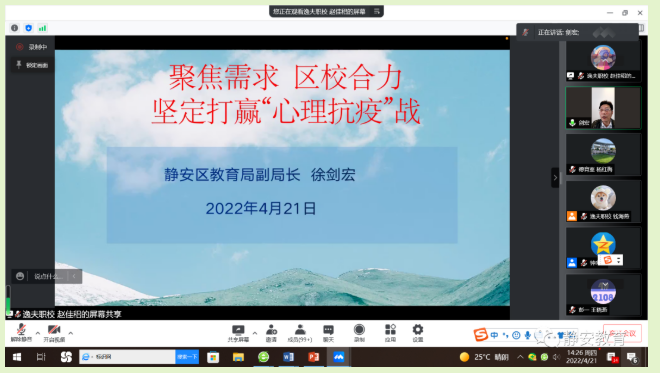Check the network signal bars icon
Viewport: 660px width, 373px height.
pyautogui.click(x=43, y=28)
